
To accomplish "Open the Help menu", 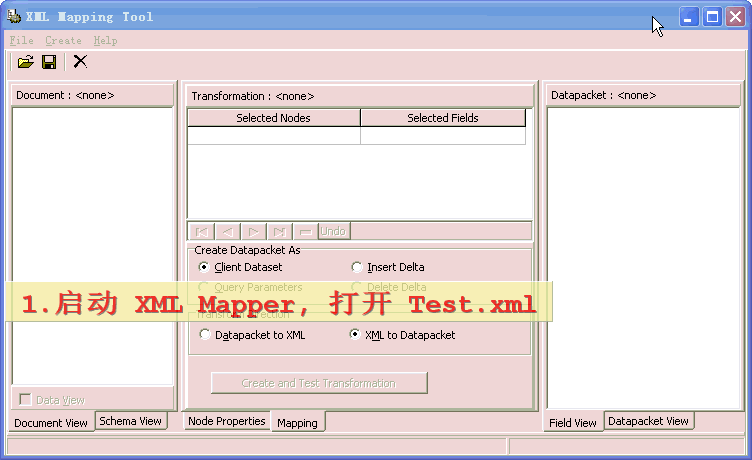I will tap(105, 40).
